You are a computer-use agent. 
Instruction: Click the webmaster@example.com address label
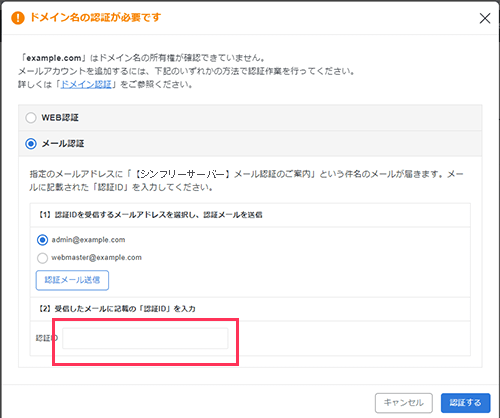(96, 258)
